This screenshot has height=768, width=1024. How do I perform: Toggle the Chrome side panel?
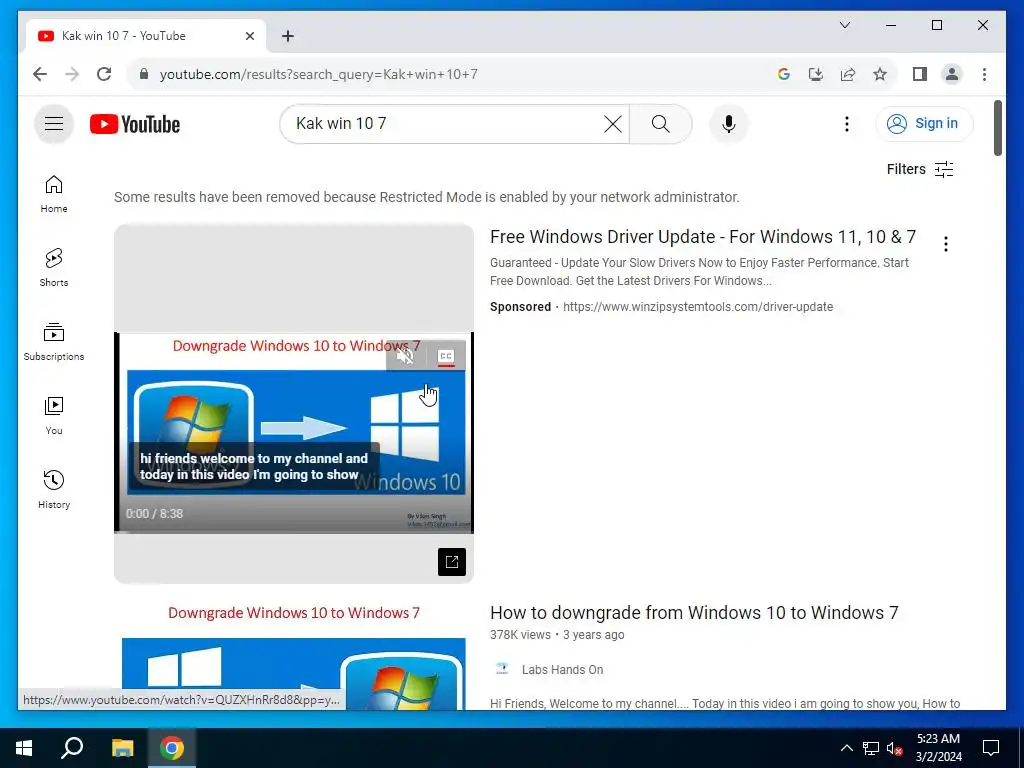tap(920, 74)
